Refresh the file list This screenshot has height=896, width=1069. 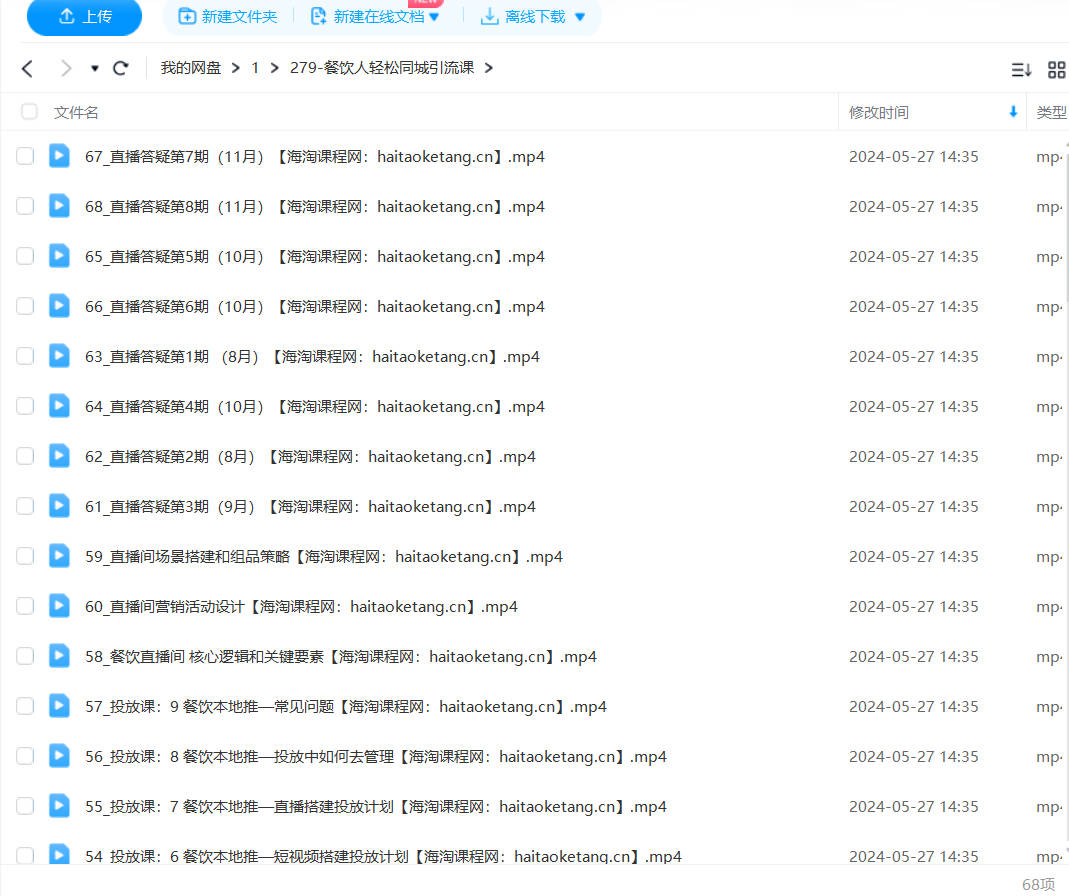click(x=121, y=68)
